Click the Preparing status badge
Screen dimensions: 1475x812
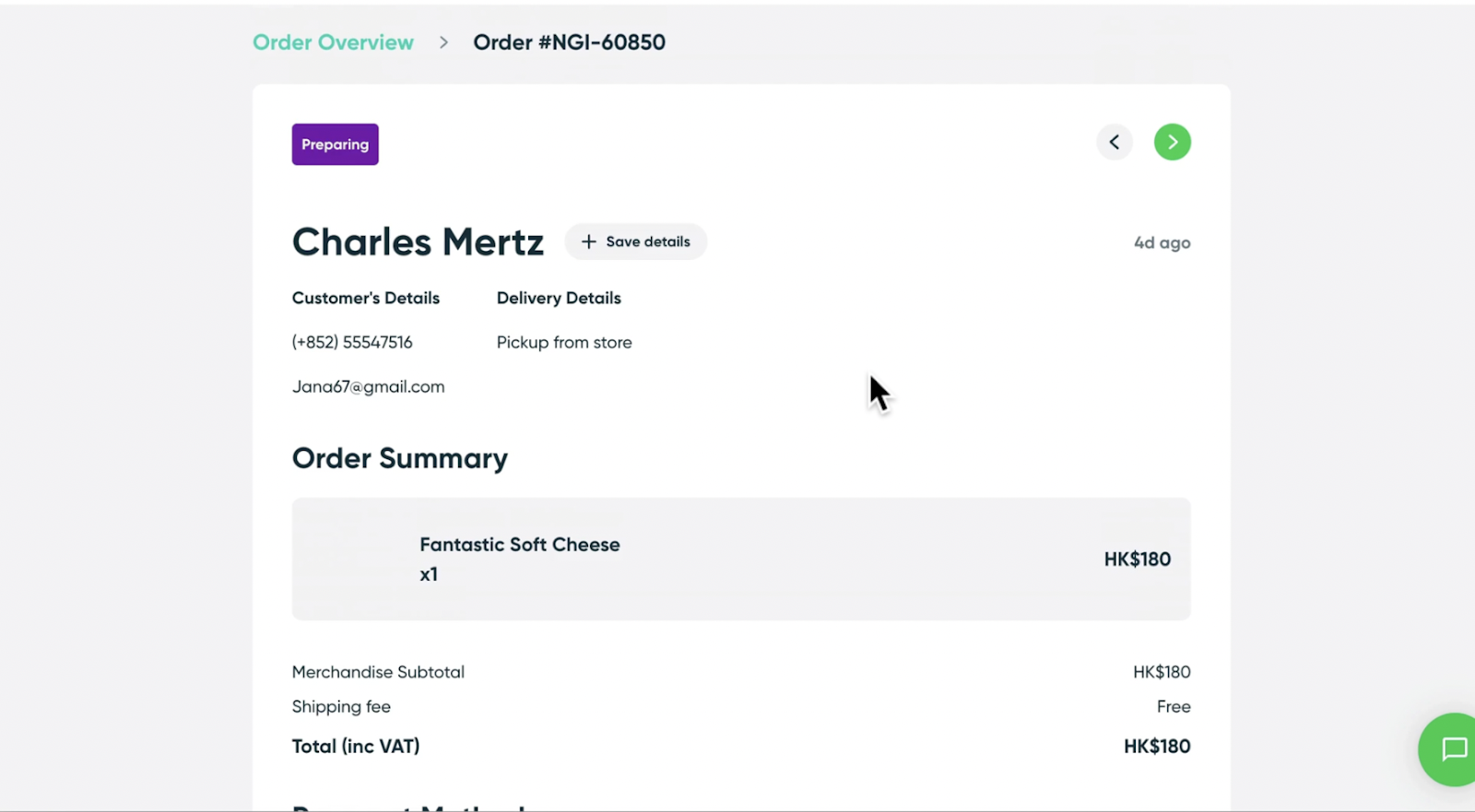pyautogui.click(x=335, y=145)
